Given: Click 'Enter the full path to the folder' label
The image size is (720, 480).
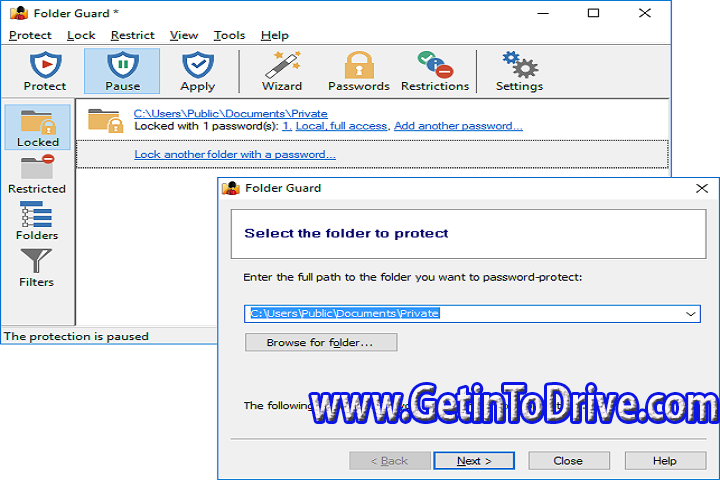Looking at the screenshot, I should (412, 277).
